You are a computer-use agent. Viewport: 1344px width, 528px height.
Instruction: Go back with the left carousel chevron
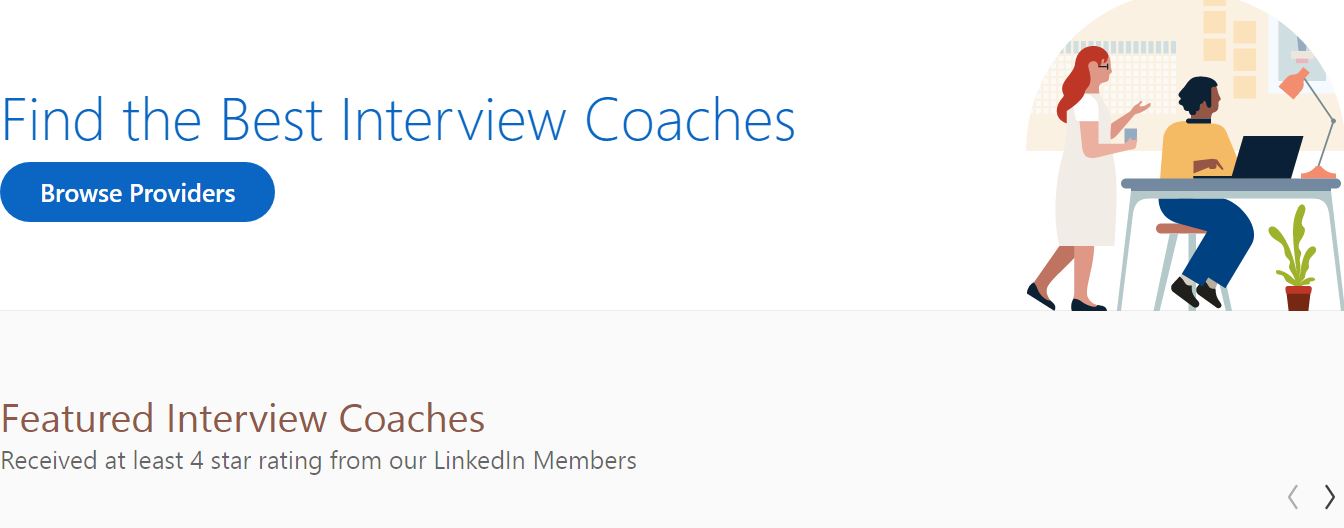pyautogui.click(x=1293, y=496)
